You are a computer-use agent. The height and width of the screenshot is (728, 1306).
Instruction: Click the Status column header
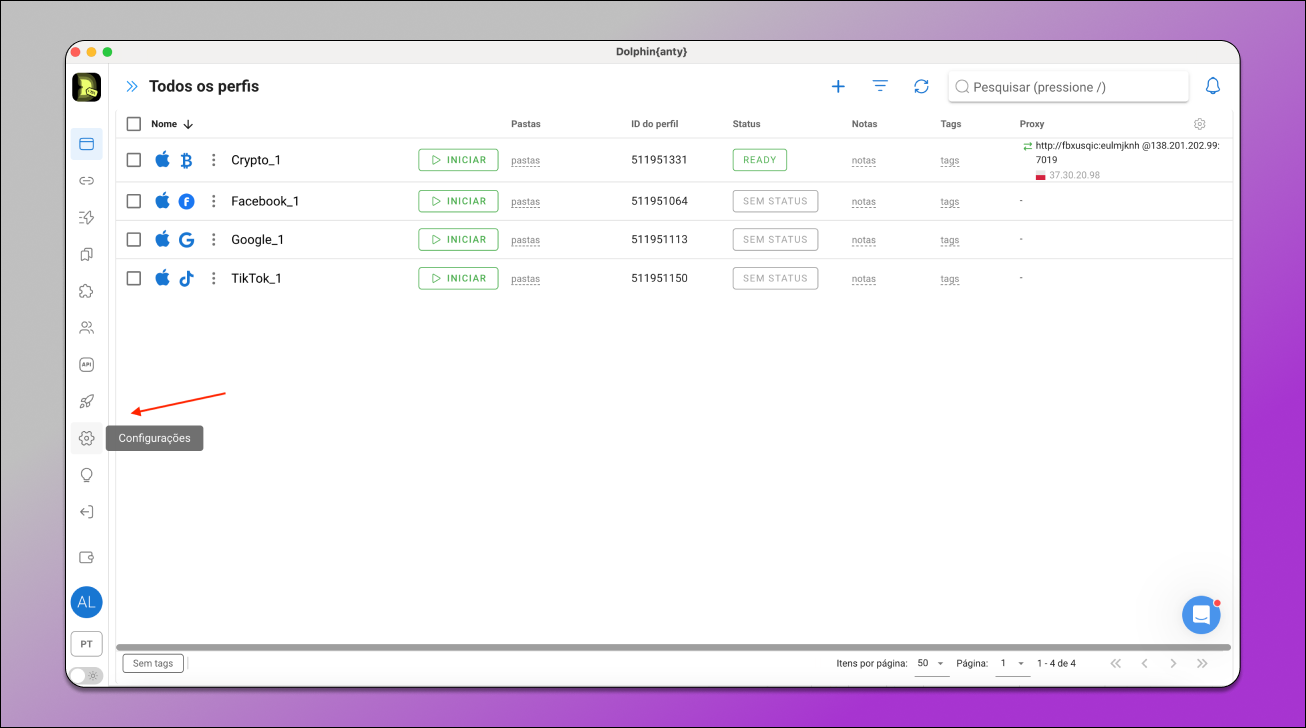[x=746, y=124]
